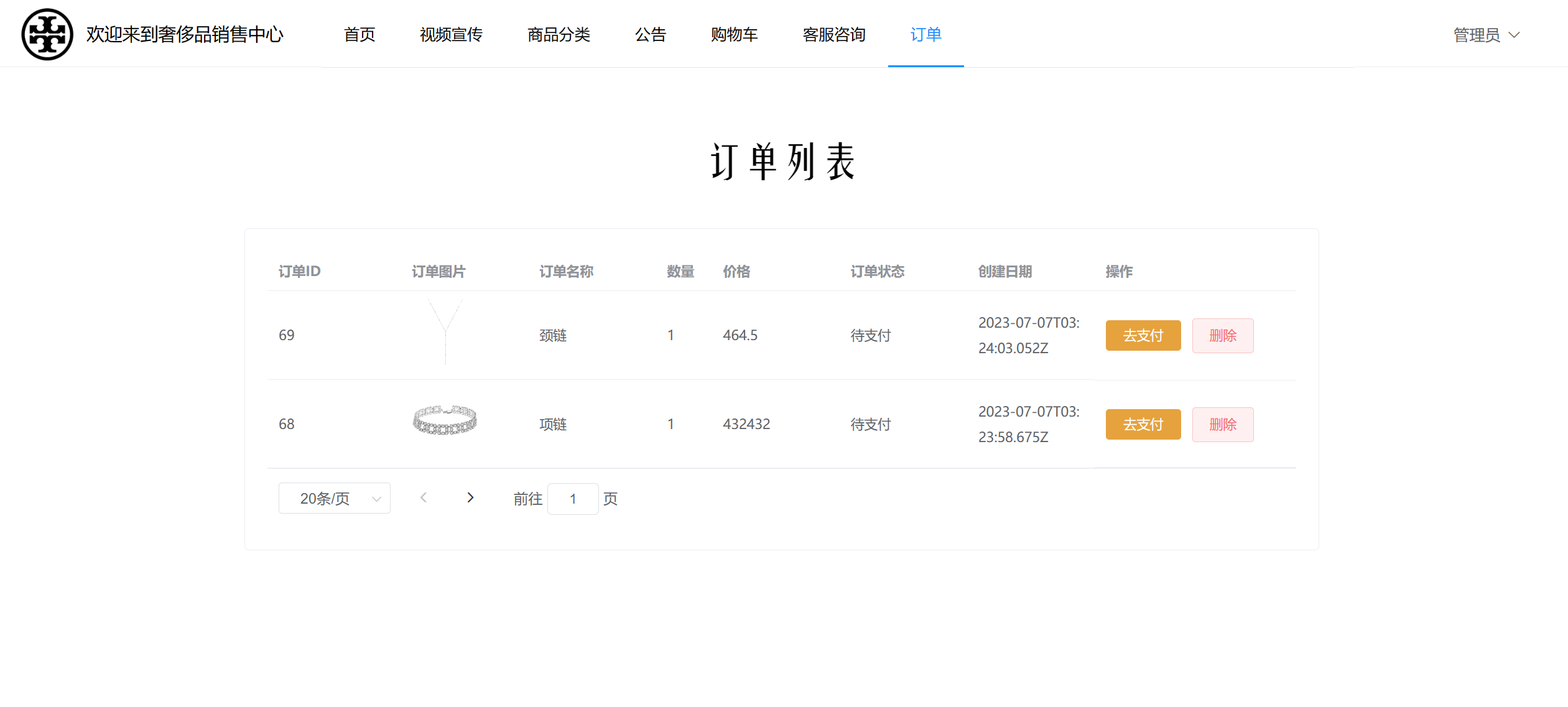Open the 视频宣传 menu item

click(451, 34)
